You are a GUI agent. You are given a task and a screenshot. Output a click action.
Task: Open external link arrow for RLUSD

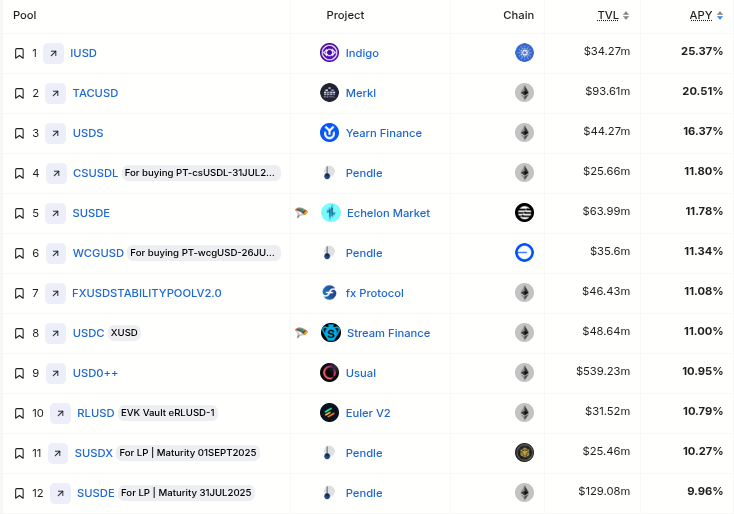[x=60, y=413]
